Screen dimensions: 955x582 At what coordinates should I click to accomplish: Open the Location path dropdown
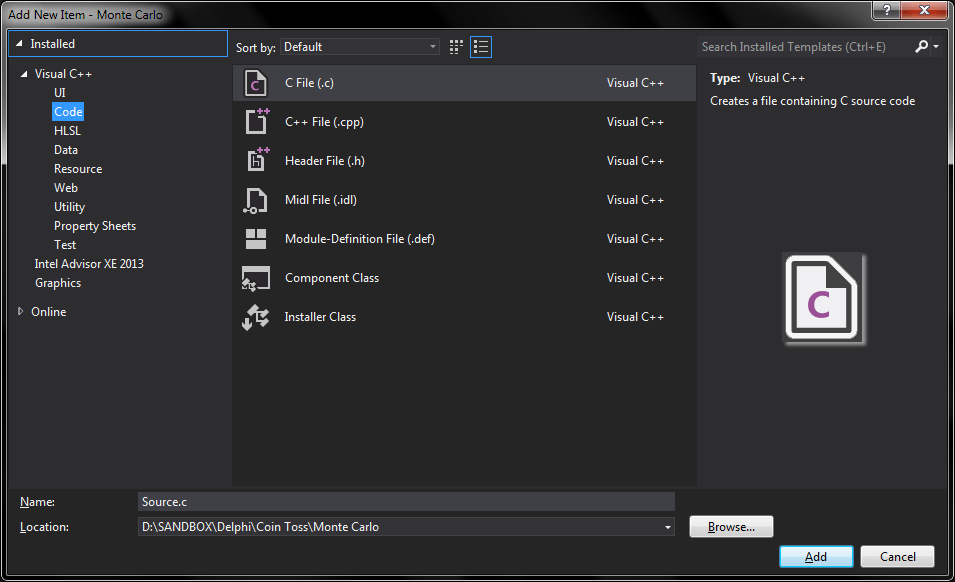point(667,526)
